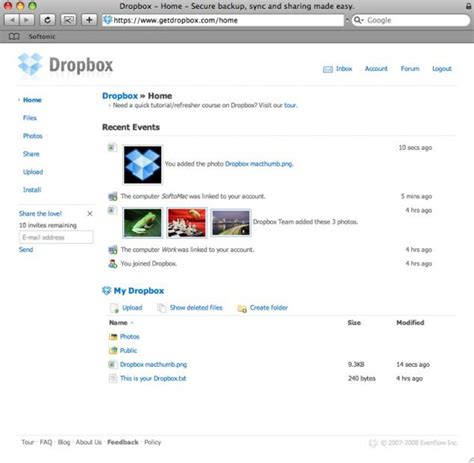Click the Google search field
The image size is (474, 463).
coord(411,20)
